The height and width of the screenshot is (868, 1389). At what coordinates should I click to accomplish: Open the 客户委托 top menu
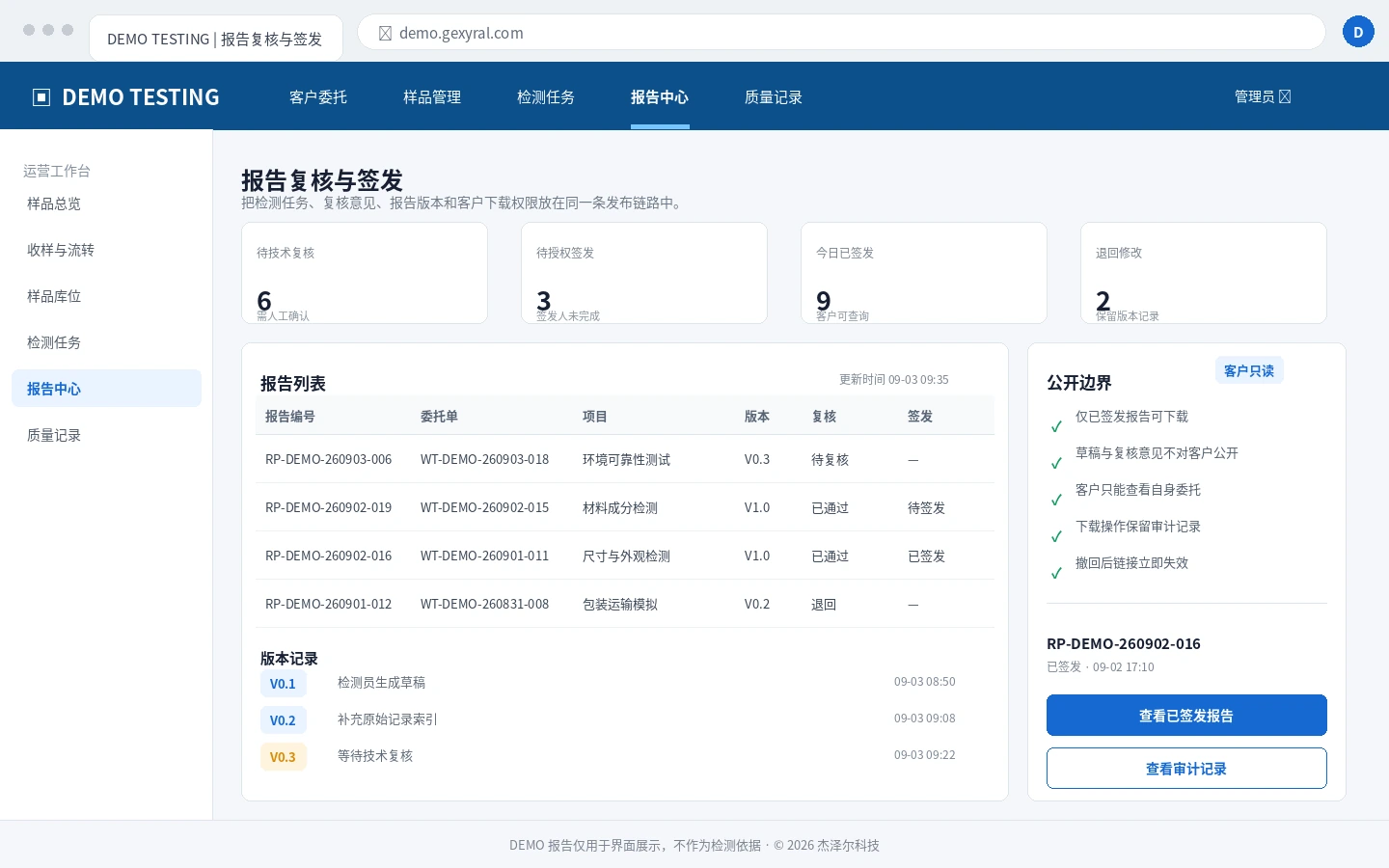click(318, 97)
